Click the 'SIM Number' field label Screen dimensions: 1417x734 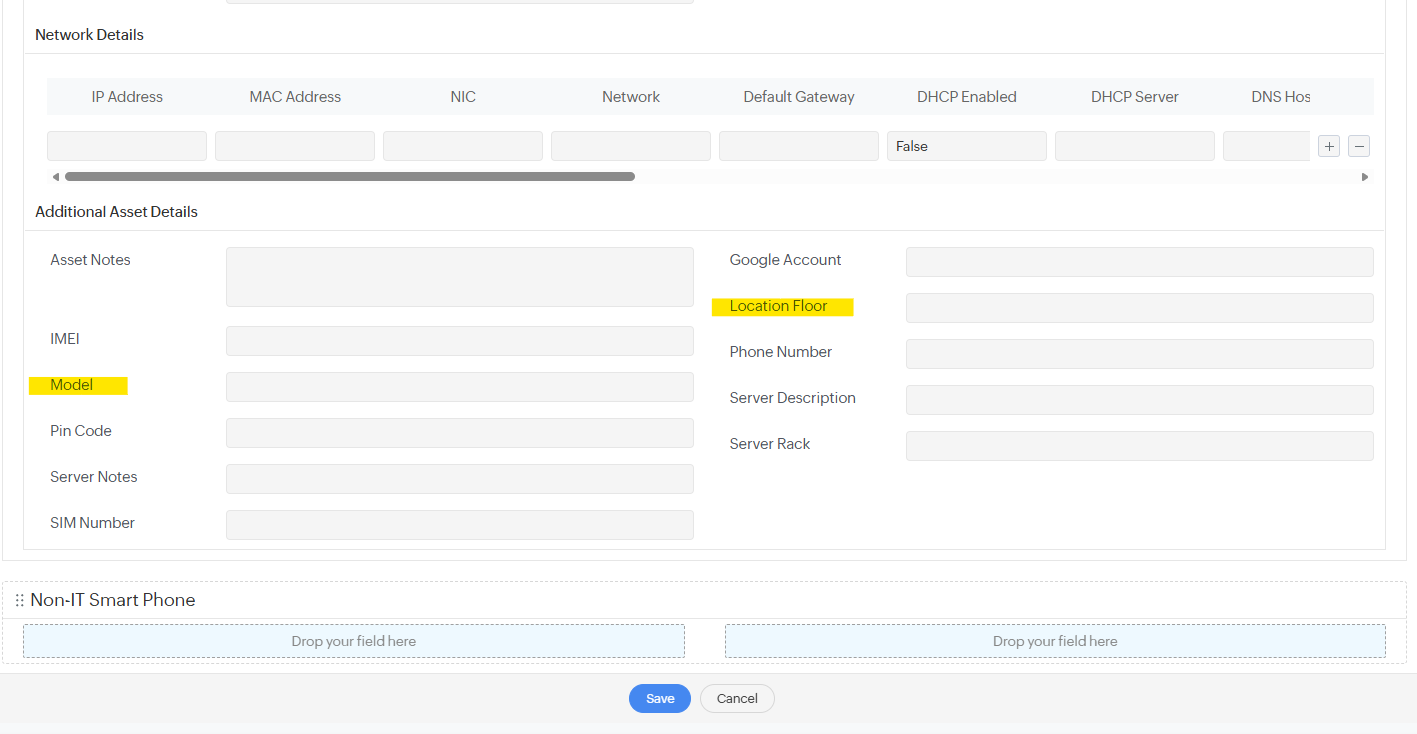pos(92,523)
